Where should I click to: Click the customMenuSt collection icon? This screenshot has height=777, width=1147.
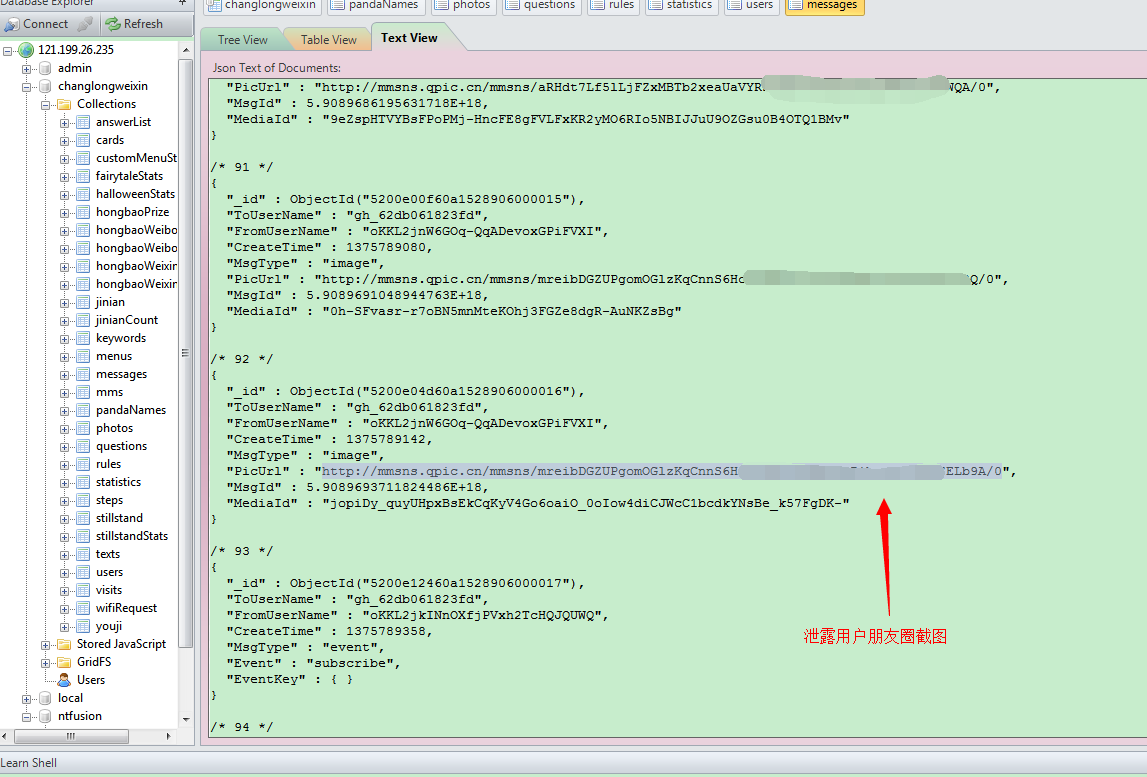83,158
